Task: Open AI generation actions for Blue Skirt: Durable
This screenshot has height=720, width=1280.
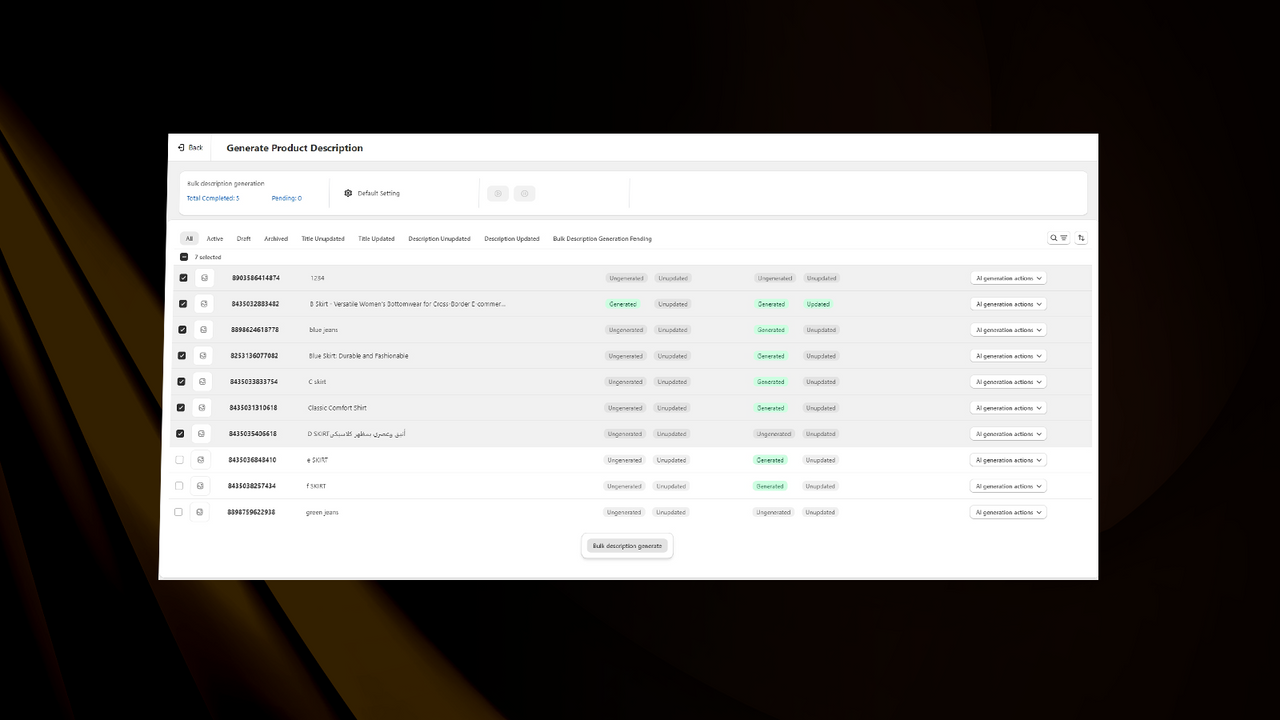Action: [x=1008, y=356]
